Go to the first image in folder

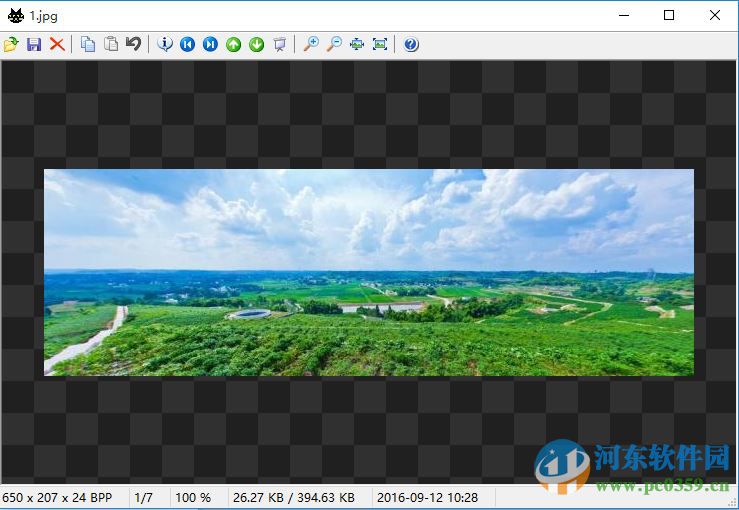pyautogui.click(x=188, y=44)
